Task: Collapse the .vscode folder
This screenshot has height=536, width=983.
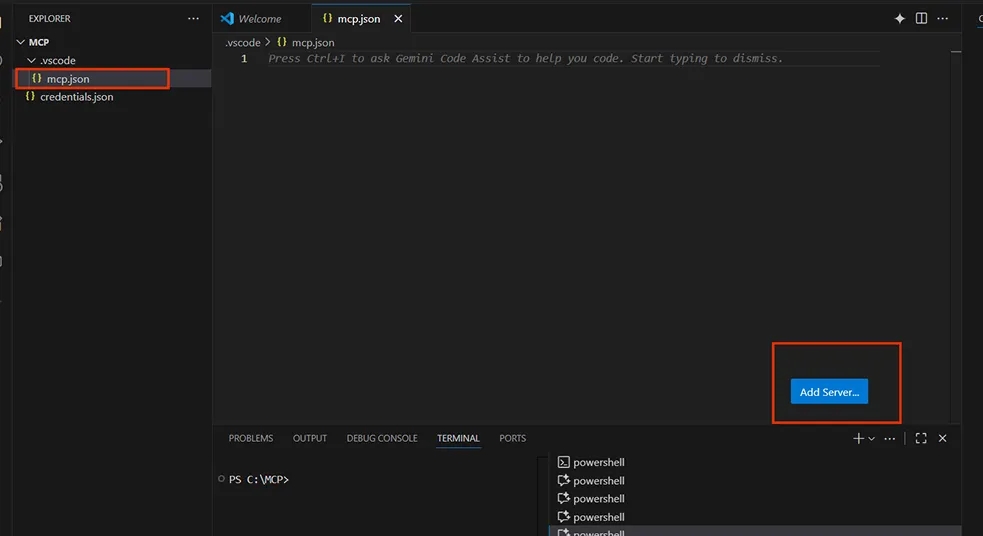Action: (31, 60)
